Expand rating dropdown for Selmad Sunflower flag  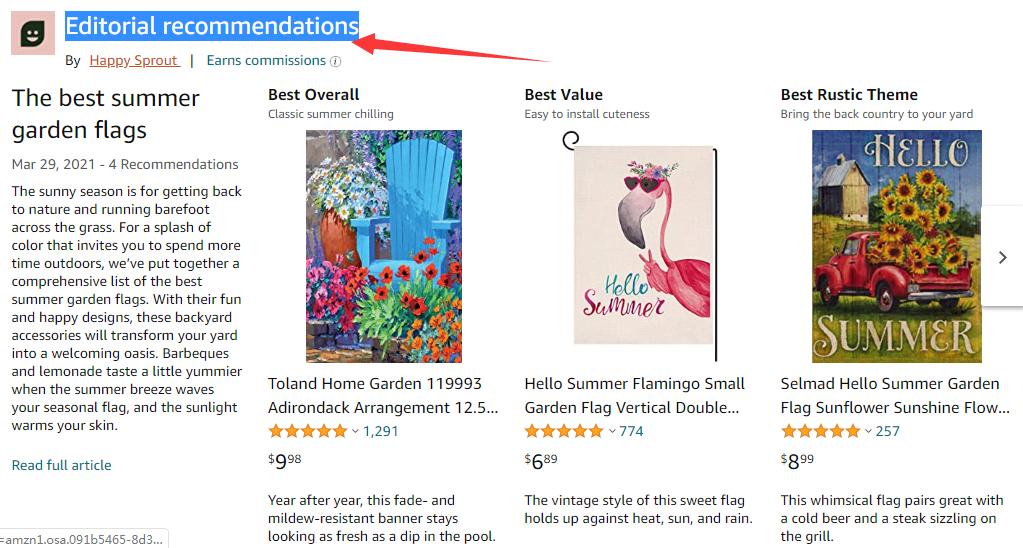[x=867, y=432]
